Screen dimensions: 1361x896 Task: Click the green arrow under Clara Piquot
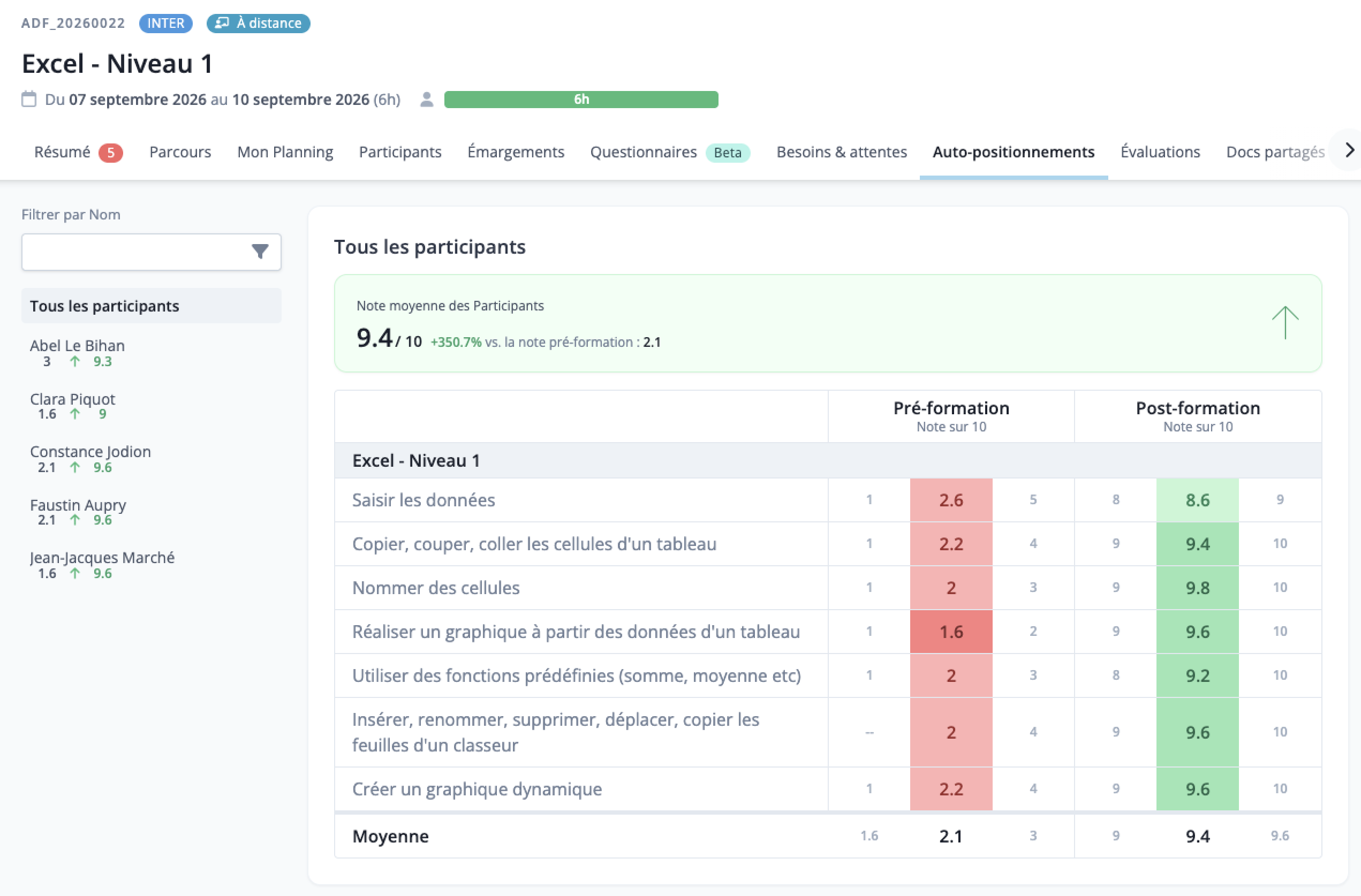click(74, 414)
